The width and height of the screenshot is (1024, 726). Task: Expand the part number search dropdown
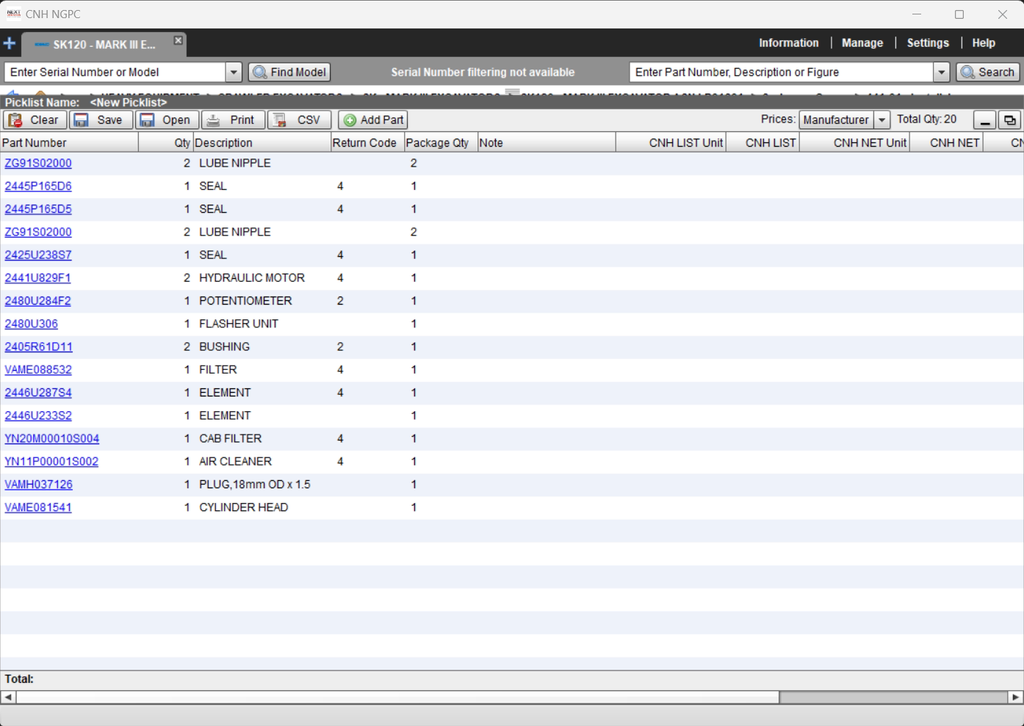(941, 72)
